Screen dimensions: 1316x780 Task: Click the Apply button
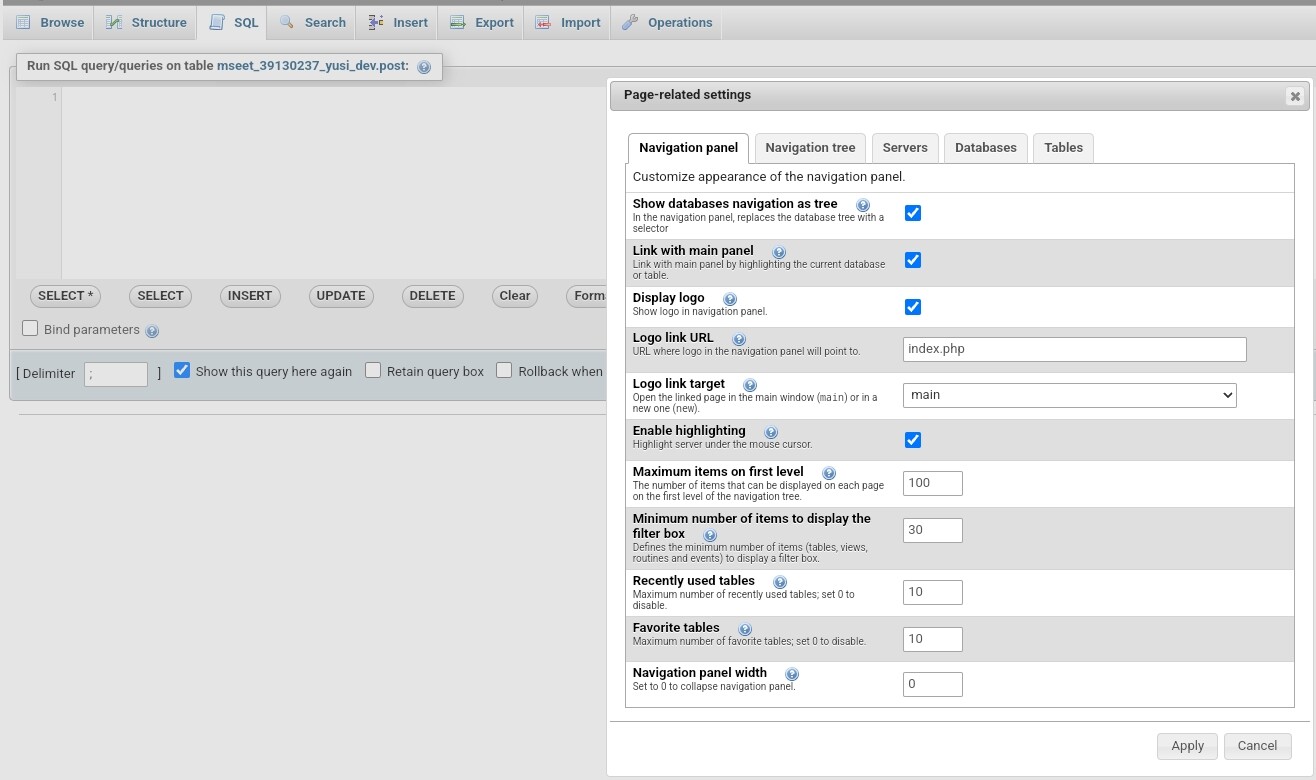pyautogui.click(x=1187, y=746)
